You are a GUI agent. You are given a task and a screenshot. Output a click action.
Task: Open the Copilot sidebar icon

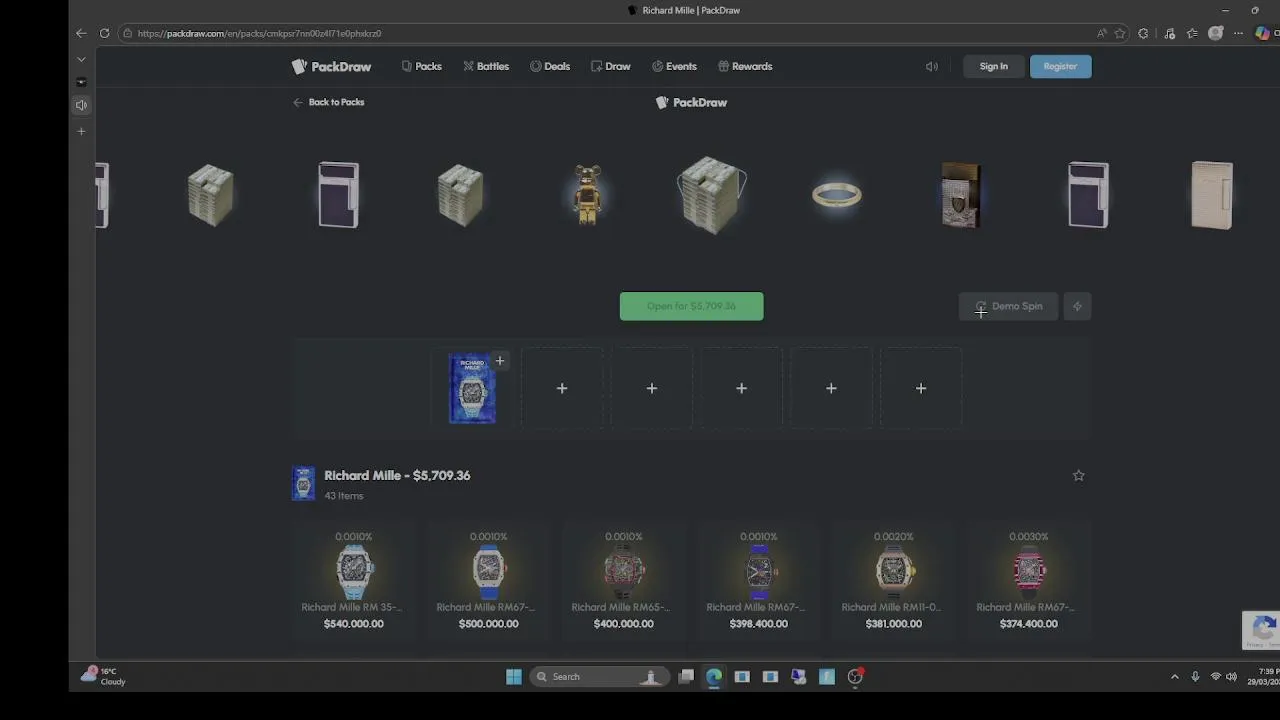[1263, 33]
